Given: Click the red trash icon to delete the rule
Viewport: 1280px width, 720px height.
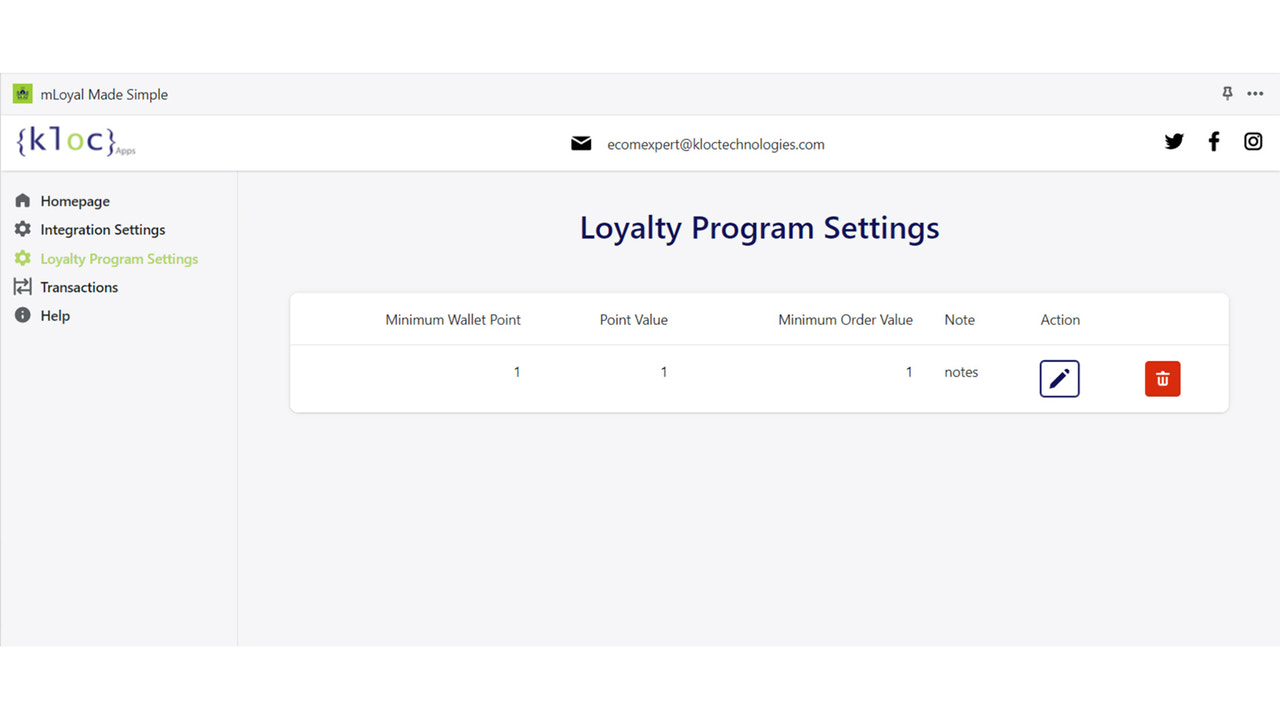Looking at the screenshot, I should [x=1162, y=378].
